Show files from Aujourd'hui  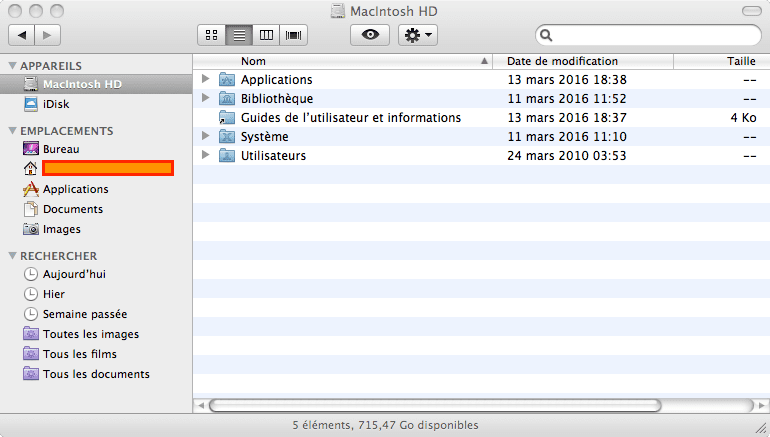pos(74,274)
